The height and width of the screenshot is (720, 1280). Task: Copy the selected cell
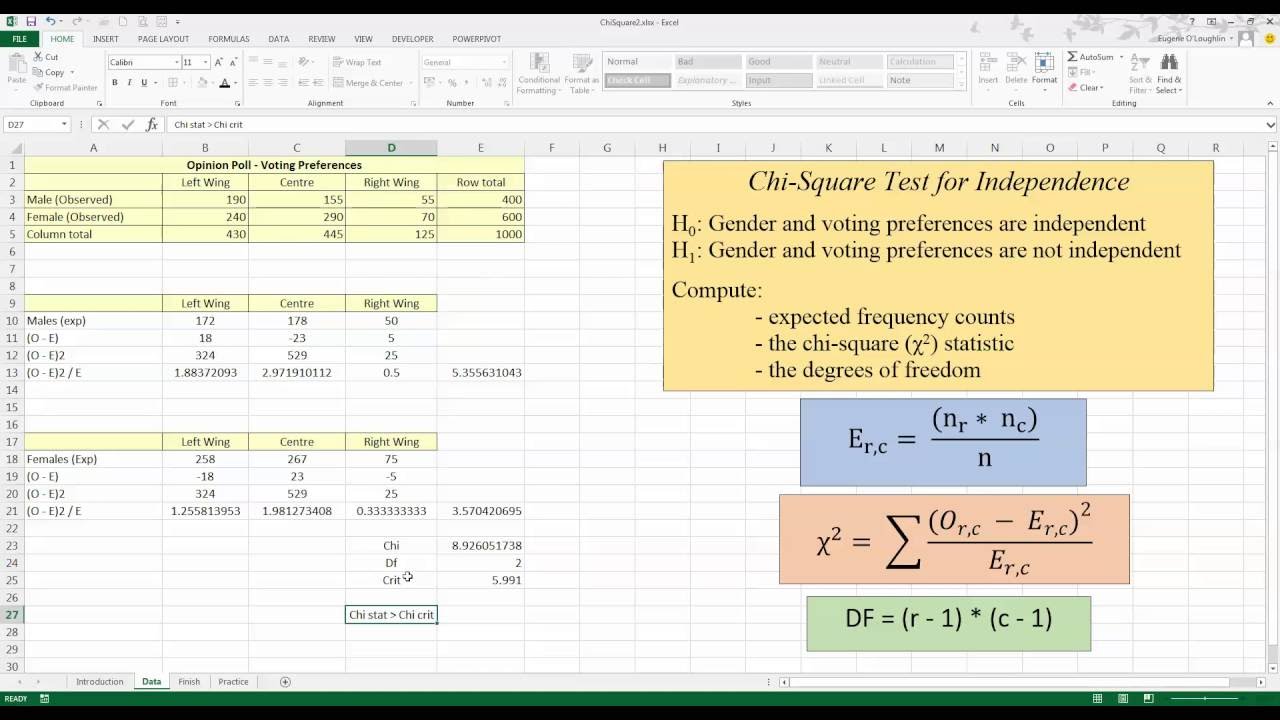(x=49, y=72)
